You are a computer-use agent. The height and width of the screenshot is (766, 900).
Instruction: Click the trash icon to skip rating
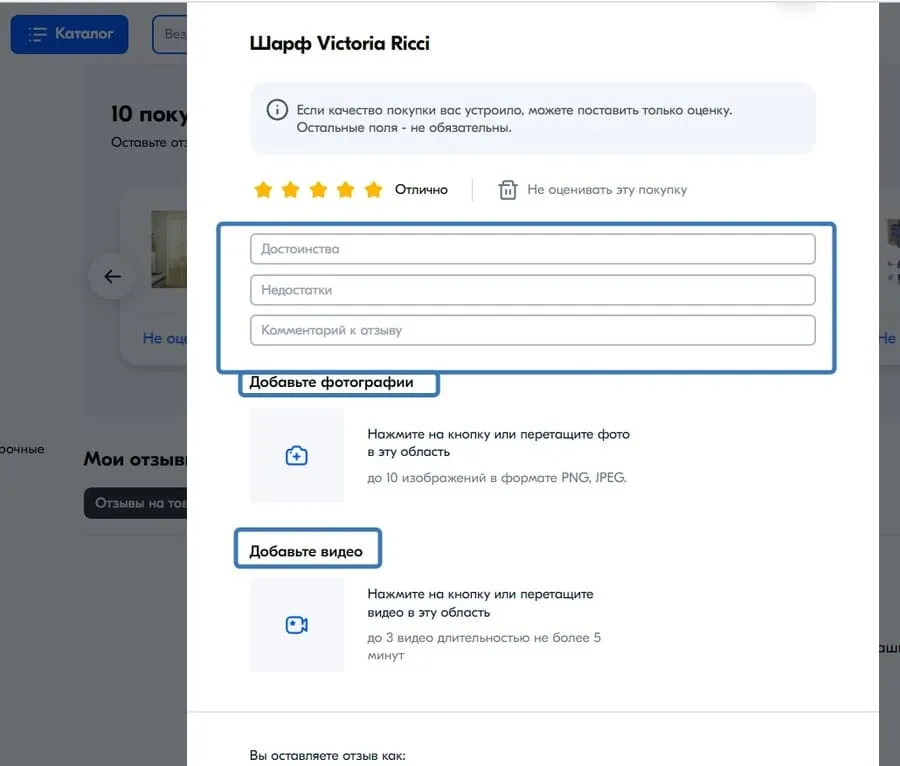point(510,189)
